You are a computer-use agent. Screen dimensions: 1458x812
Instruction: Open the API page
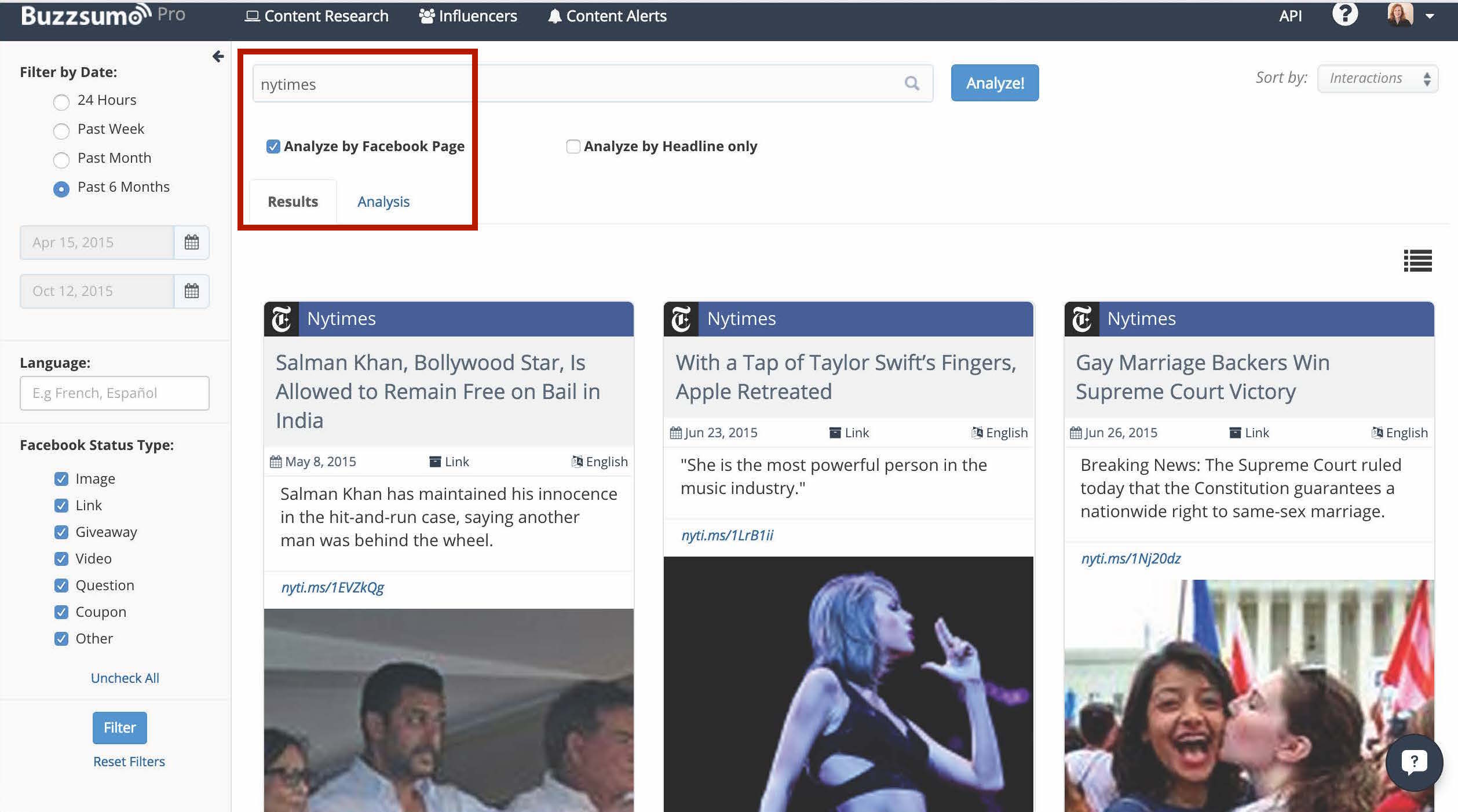click(1290, 16)
